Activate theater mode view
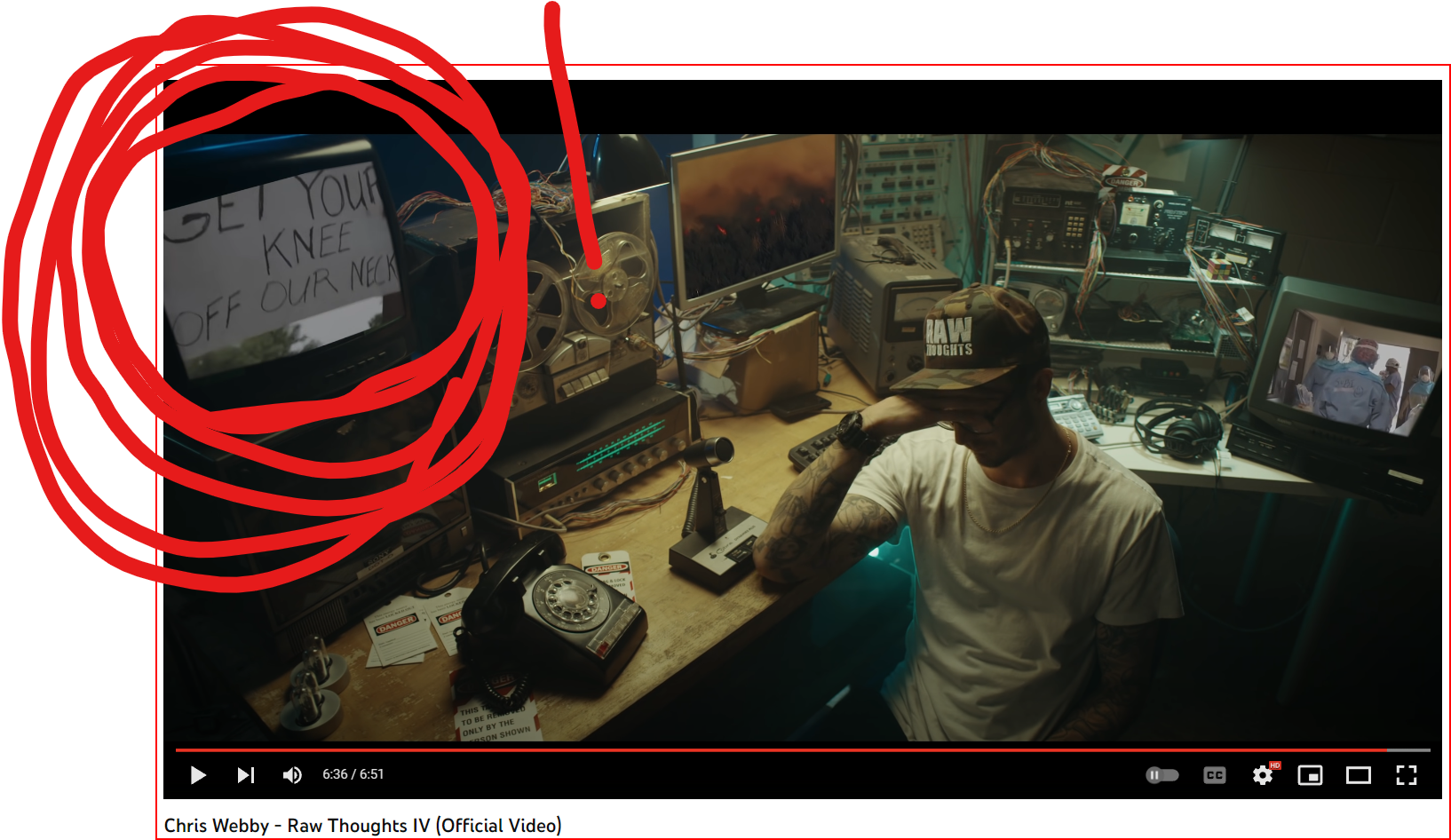 click(x=1358, y=775)
